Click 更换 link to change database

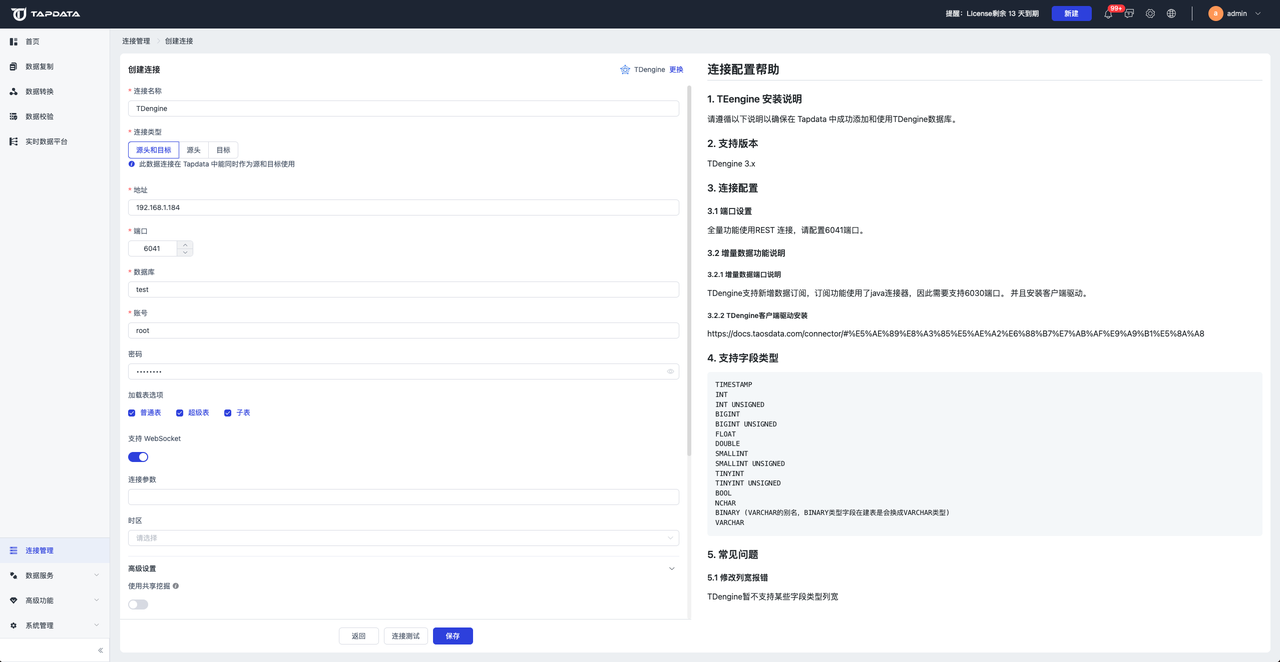pos(676,70)
